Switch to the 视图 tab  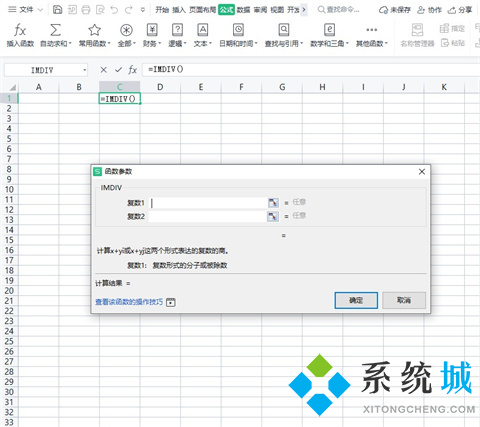(277, 10)
